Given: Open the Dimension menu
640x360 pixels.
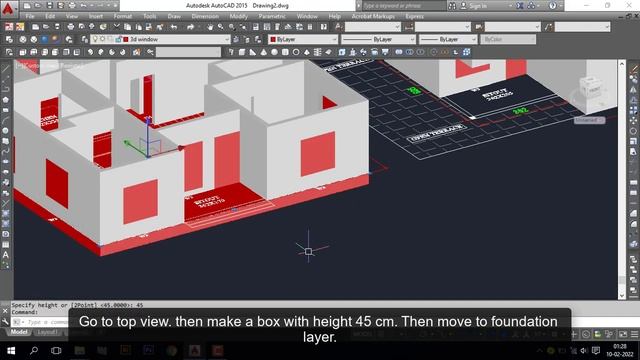Looking at the screenshot, I should click(205, 16).
